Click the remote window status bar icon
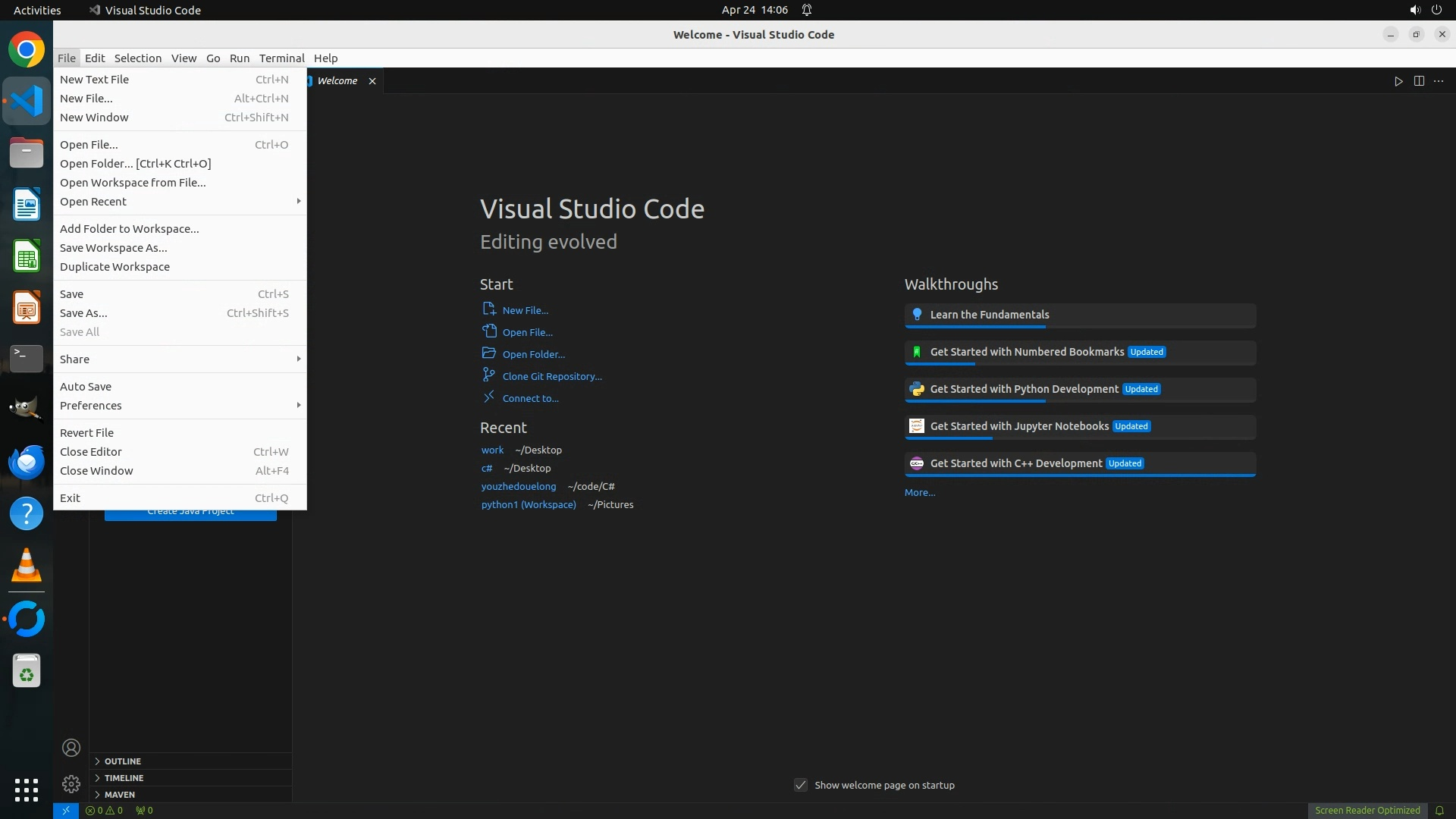Screen dimensions: 1456x819 point(66,811)
